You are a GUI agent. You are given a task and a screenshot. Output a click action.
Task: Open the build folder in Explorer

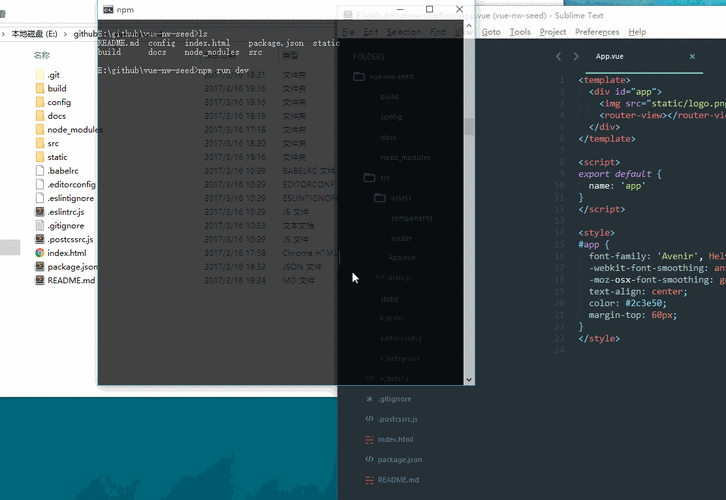[x=57, y=89]
